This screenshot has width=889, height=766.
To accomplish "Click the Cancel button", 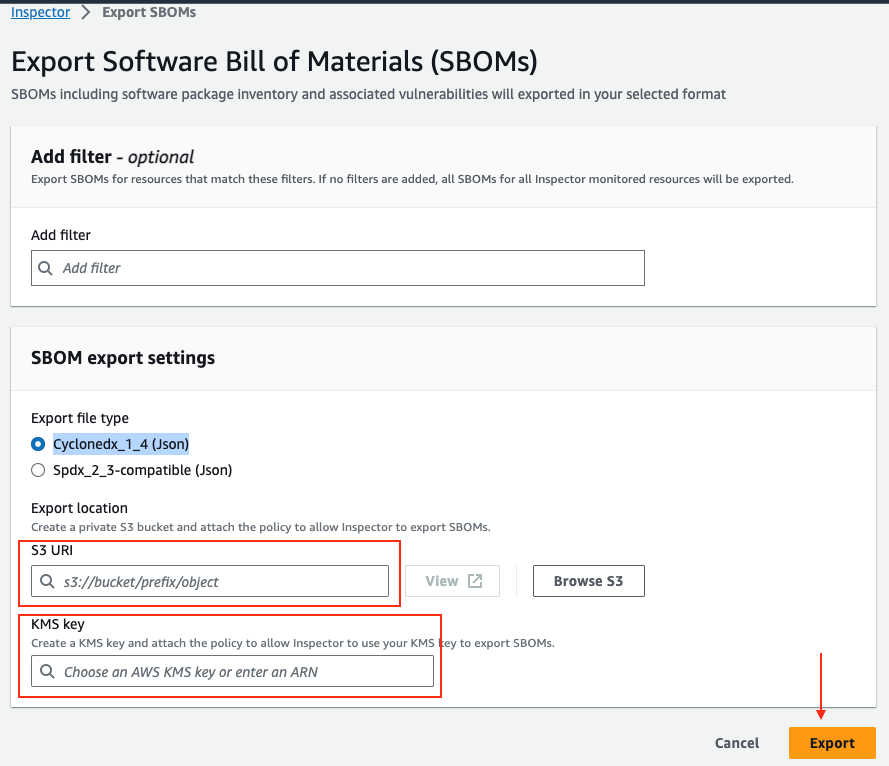I will 736,743.
